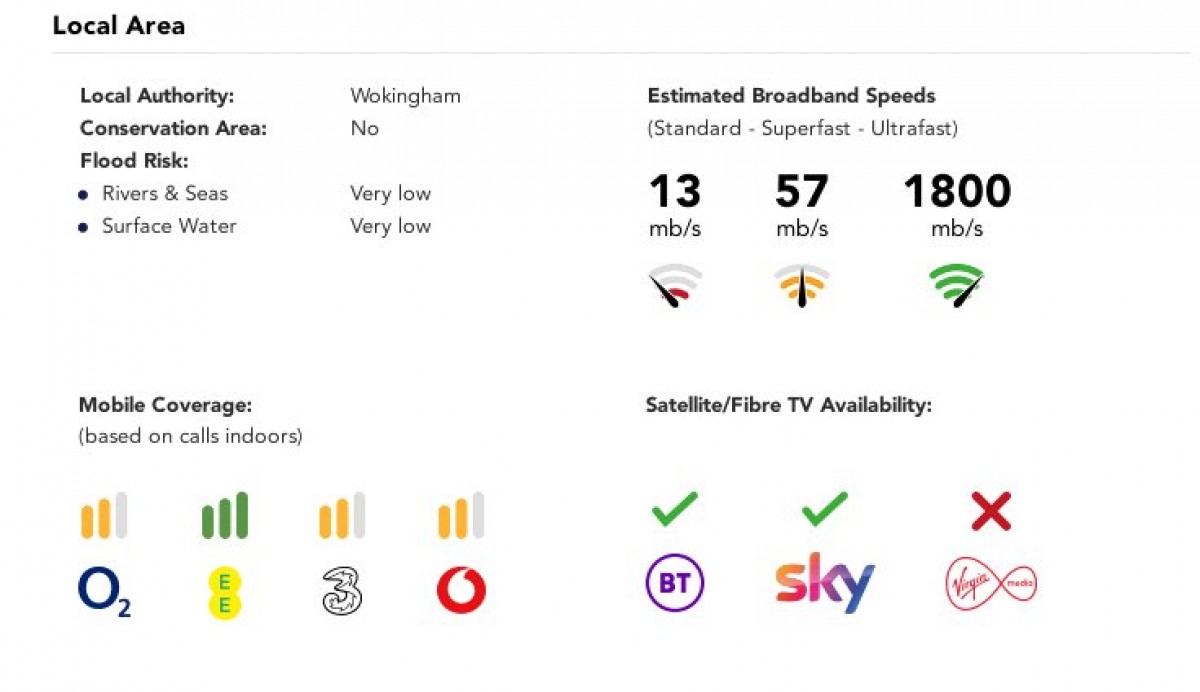Click the Sky logo
Viewport: 1200px width, 692px height.
tap(825, 583)
